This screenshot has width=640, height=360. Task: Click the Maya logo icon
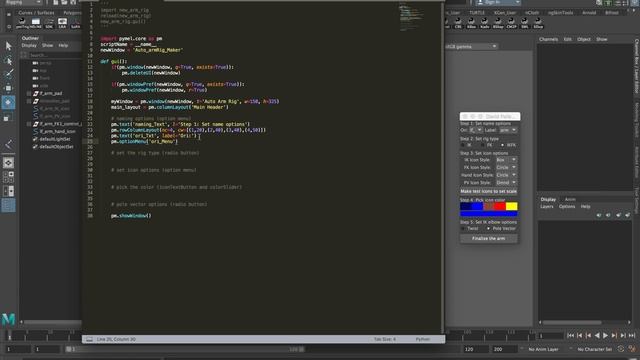tap(8, 319)
